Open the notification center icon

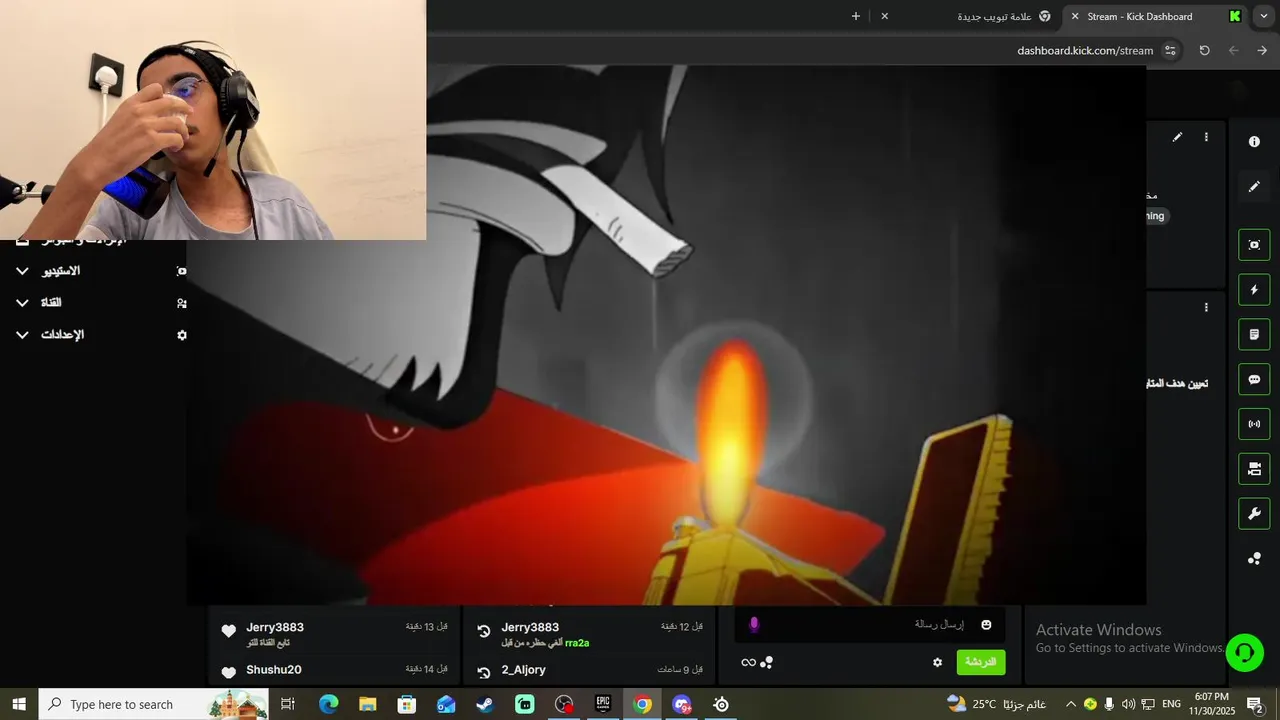[1255, 704]
